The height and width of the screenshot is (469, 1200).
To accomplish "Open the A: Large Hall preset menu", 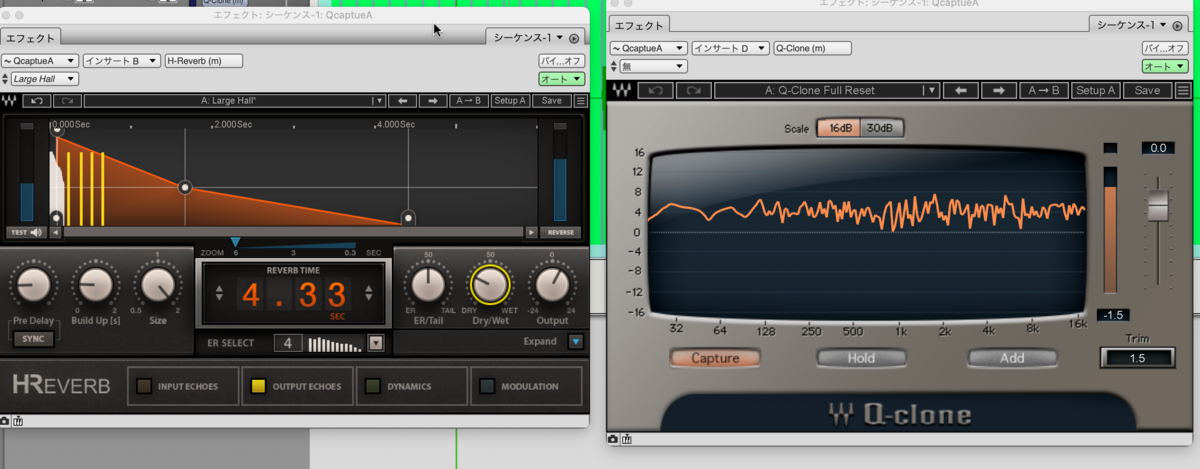I will 235,101.
